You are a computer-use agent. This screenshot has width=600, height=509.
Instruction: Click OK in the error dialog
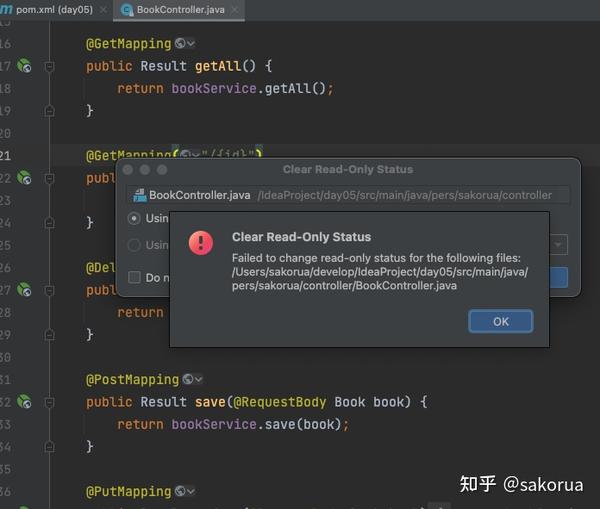[x=501, y=321]
